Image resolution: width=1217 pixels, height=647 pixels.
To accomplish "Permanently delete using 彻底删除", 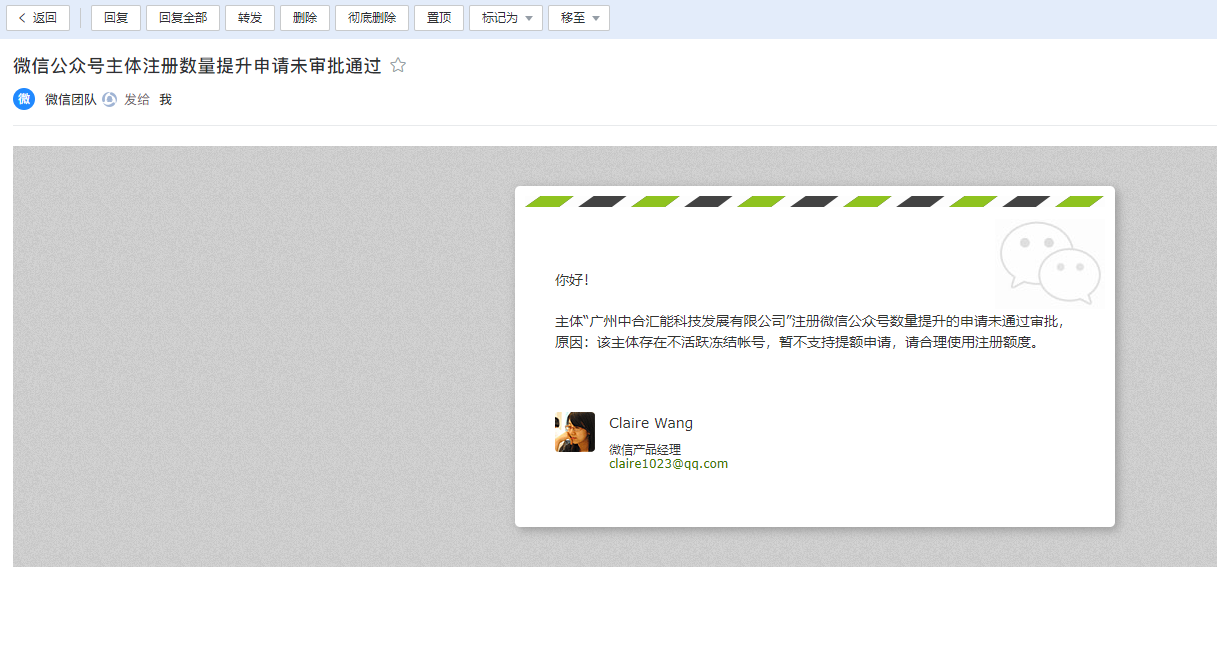I will 372,18.
